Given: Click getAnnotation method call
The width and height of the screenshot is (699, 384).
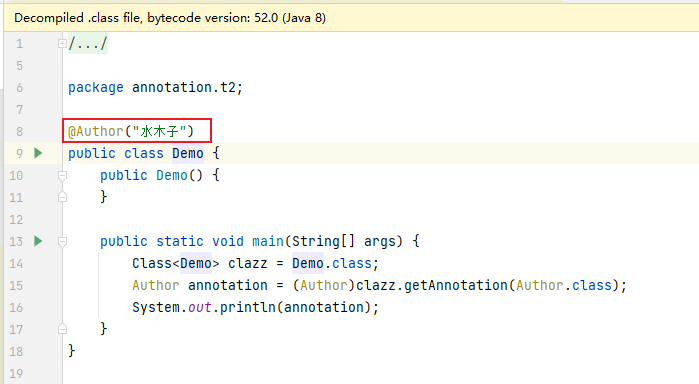Looking at the screenshot, I should (456, 285).
